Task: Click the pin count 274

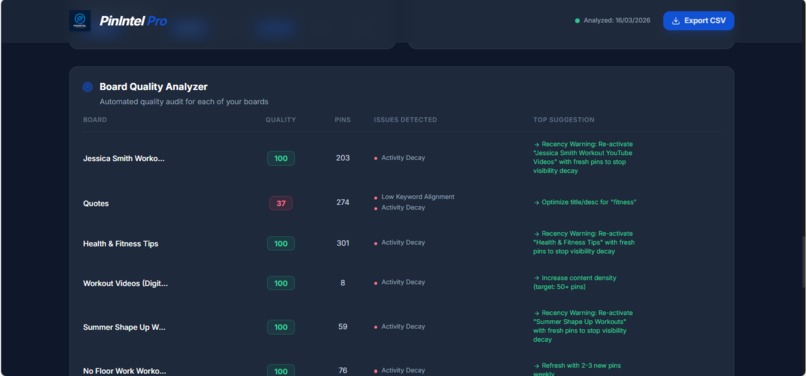Action: coord(342,202)
